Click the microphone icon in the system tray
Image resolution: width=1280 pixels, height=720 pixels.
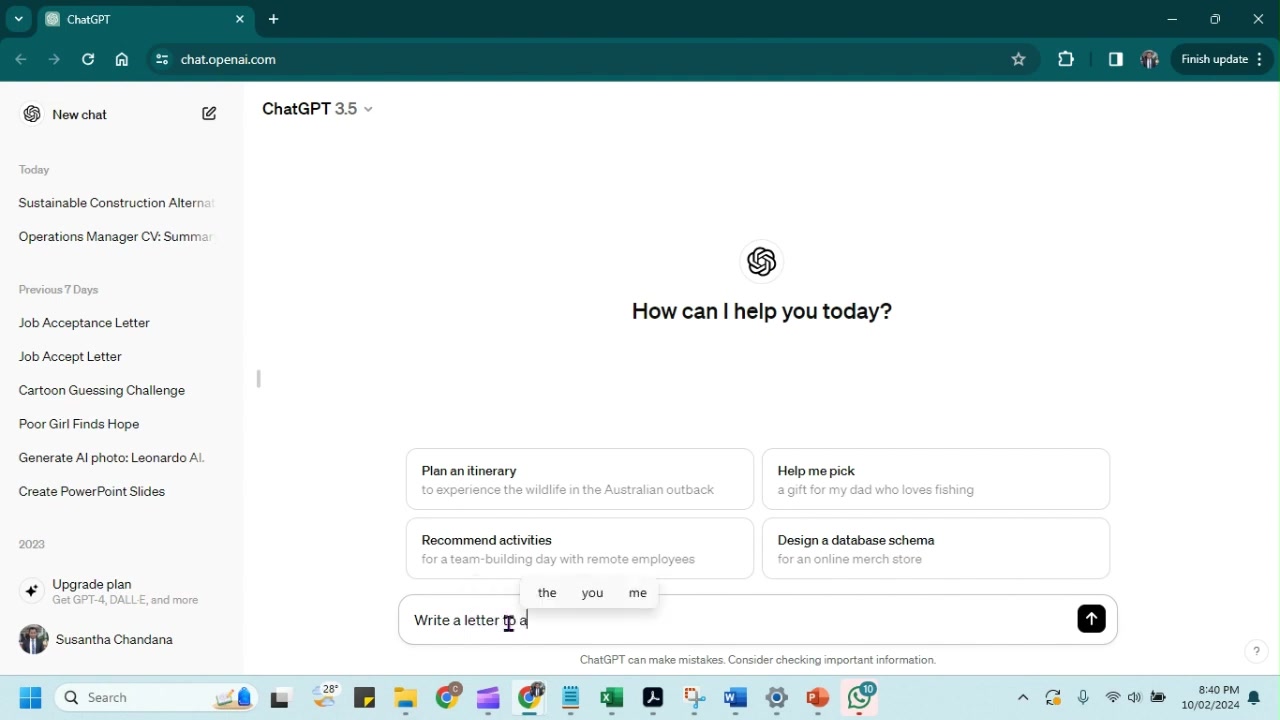coord(1083,697)
